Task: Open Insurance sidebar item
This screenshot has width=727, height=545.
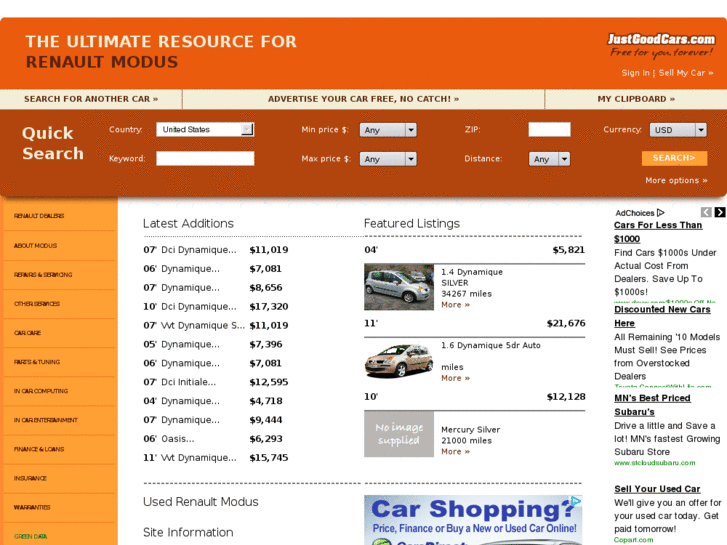Action: [x=30, y=478]
